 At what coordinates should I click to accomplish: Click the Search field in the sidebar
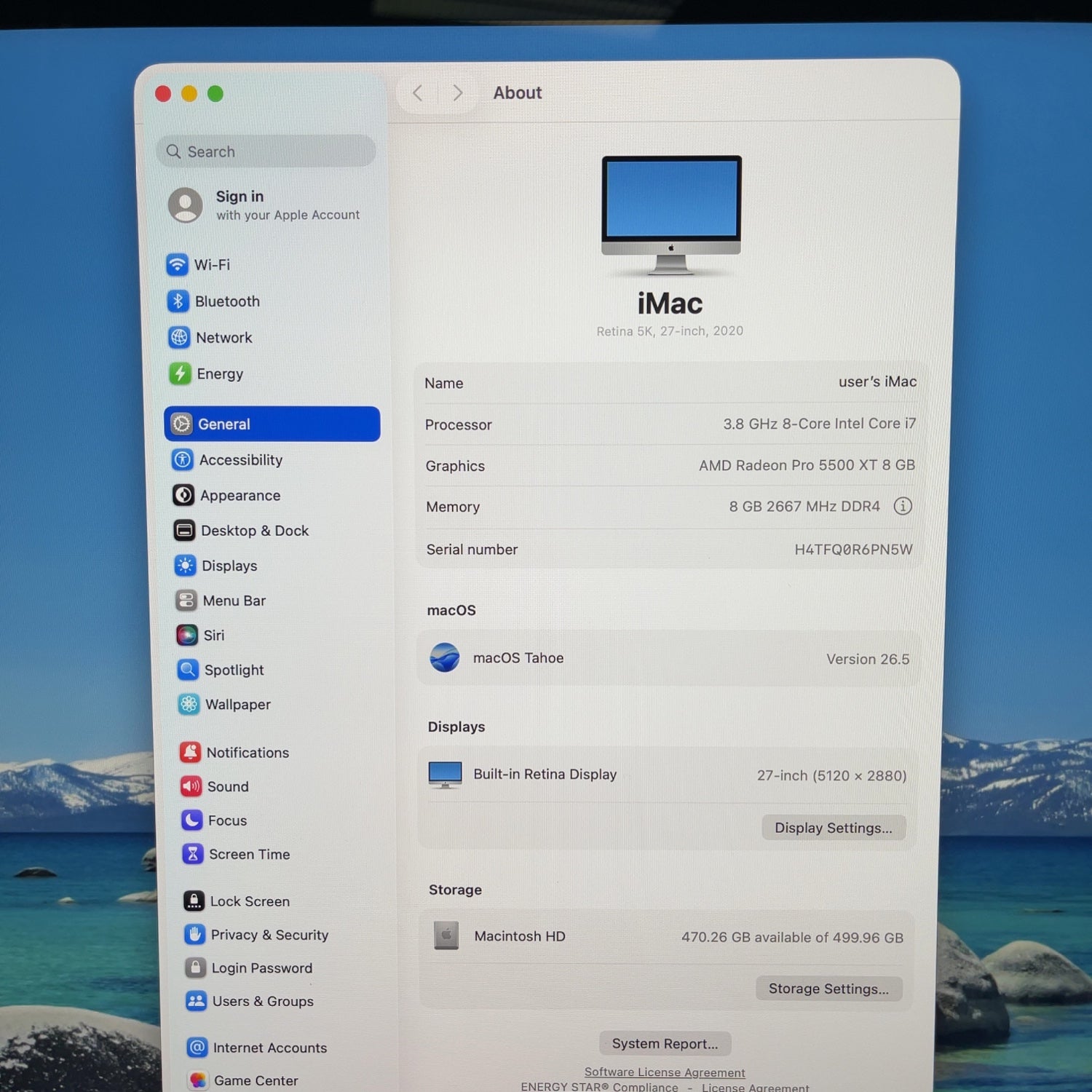[266, 151]
